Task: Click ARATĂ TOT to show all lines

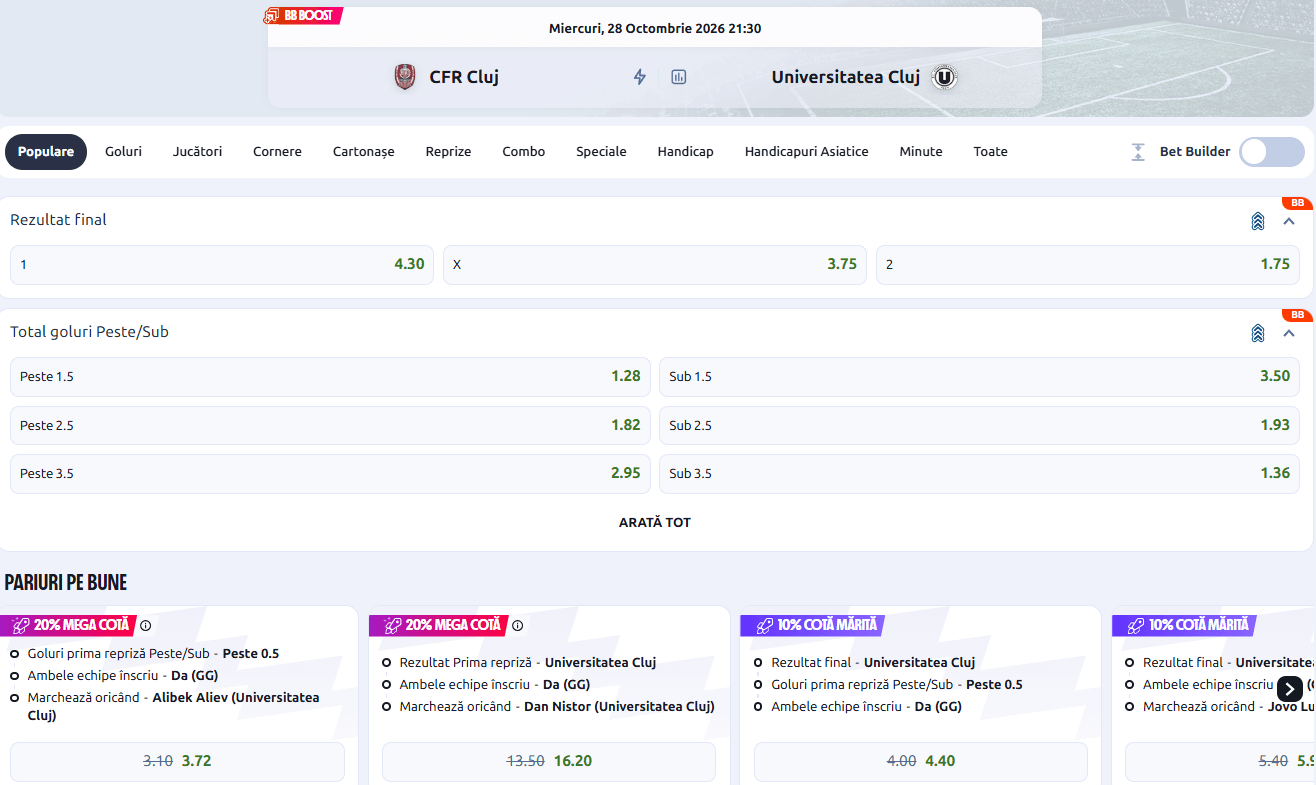Action: click(x=655, y=522)
